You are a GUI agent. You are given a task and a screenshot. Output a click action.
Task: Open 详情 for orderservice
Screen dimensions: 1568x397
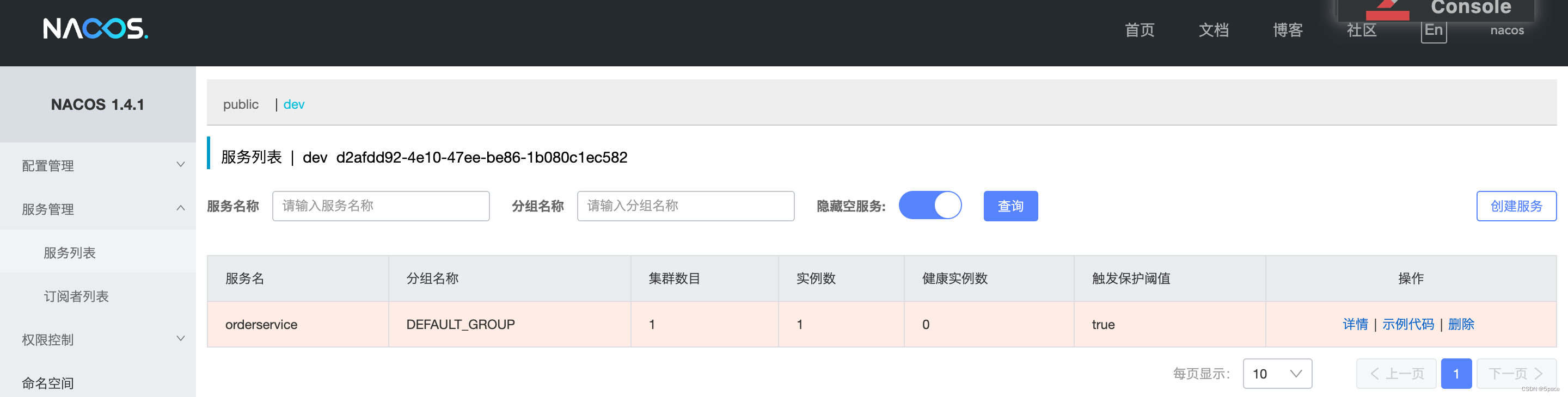click(x=1355, y=324)
